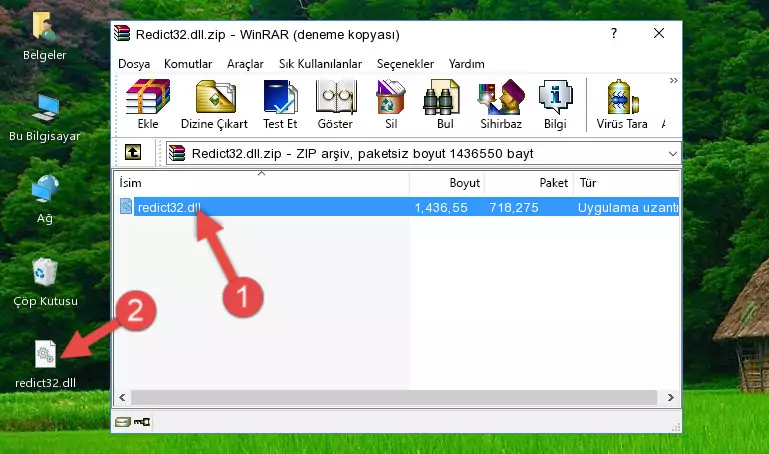This screenshot has width=769, height=454.
Task: Select the Ağ network desktop icon
Action: click(x=45, y=199)
